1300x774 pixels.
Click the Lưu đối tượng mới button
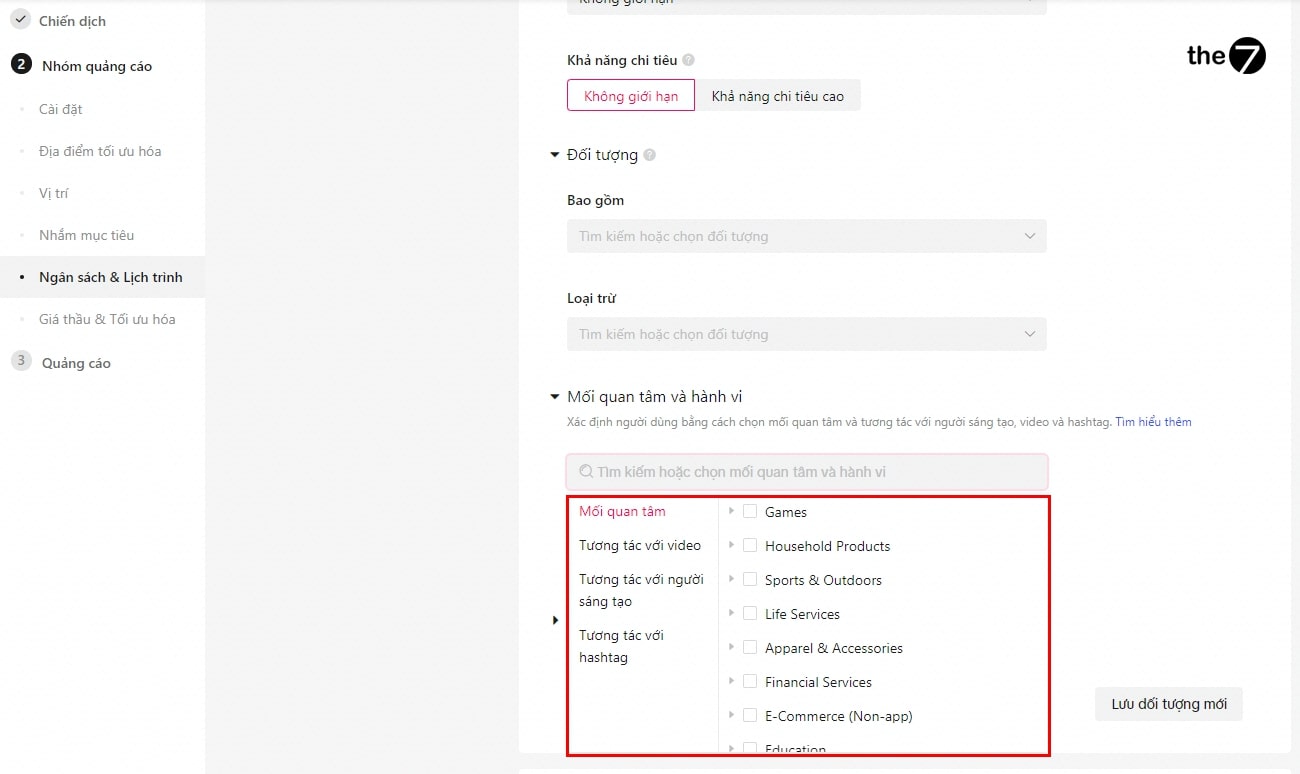point(1168,704)
